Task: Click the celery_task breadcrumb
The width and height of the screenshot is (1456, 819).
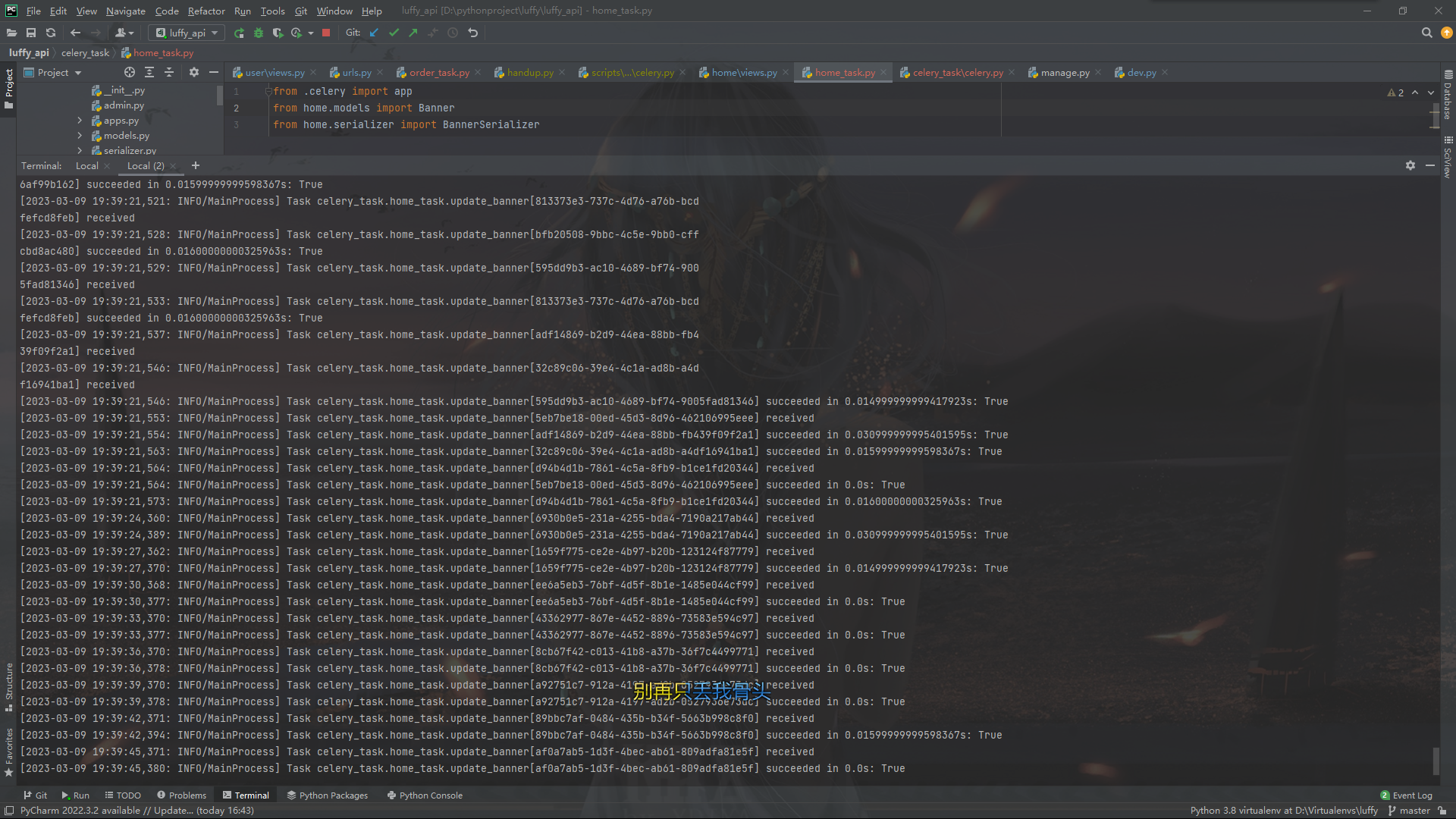Action: click(x=85, y=53)
